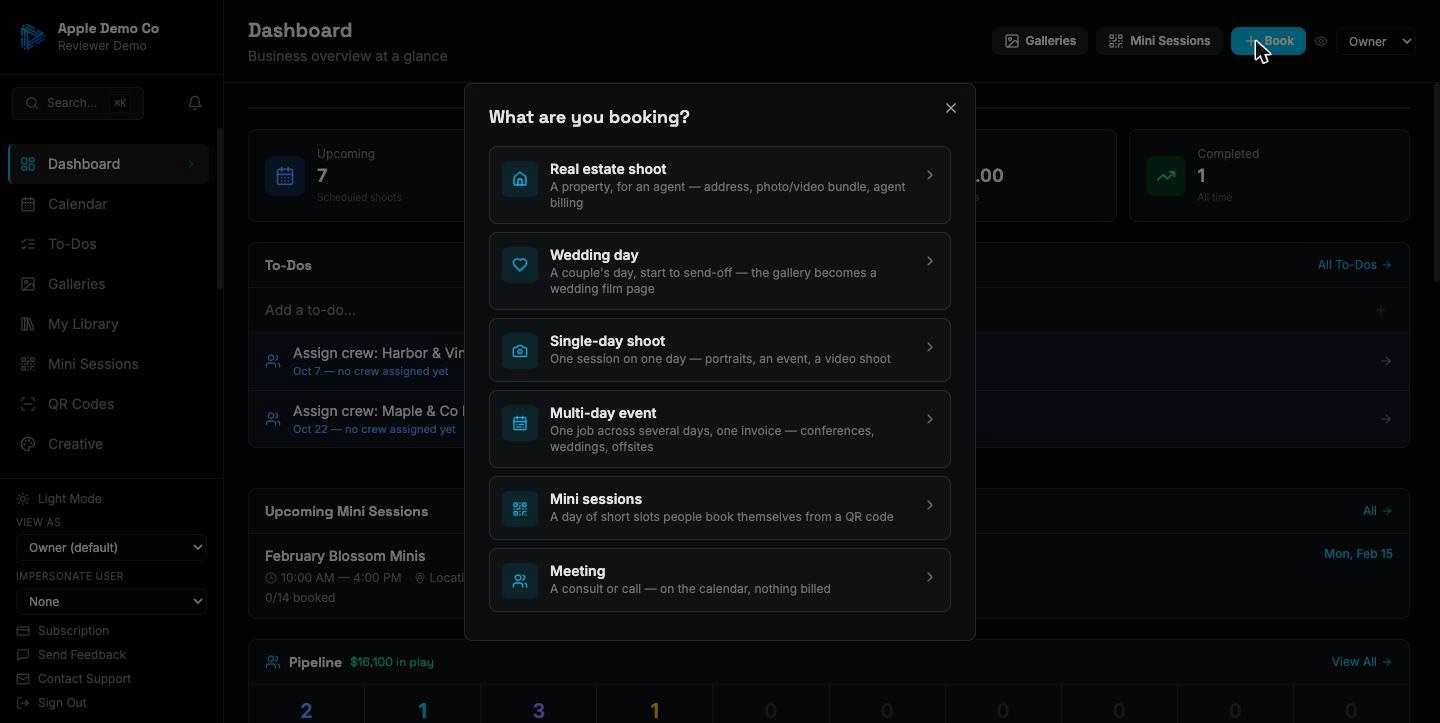
Task: Click the Multi-day event calendar icon
Action: pos(520,423)
